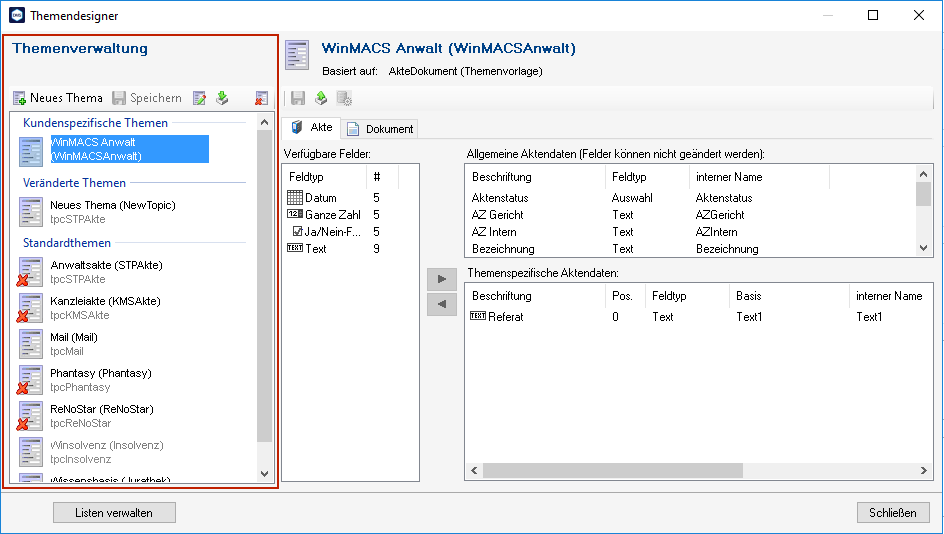This screenshot has width=944, height=534.
Task: Select the Datum field type row
Action: [x=350, y=198]
